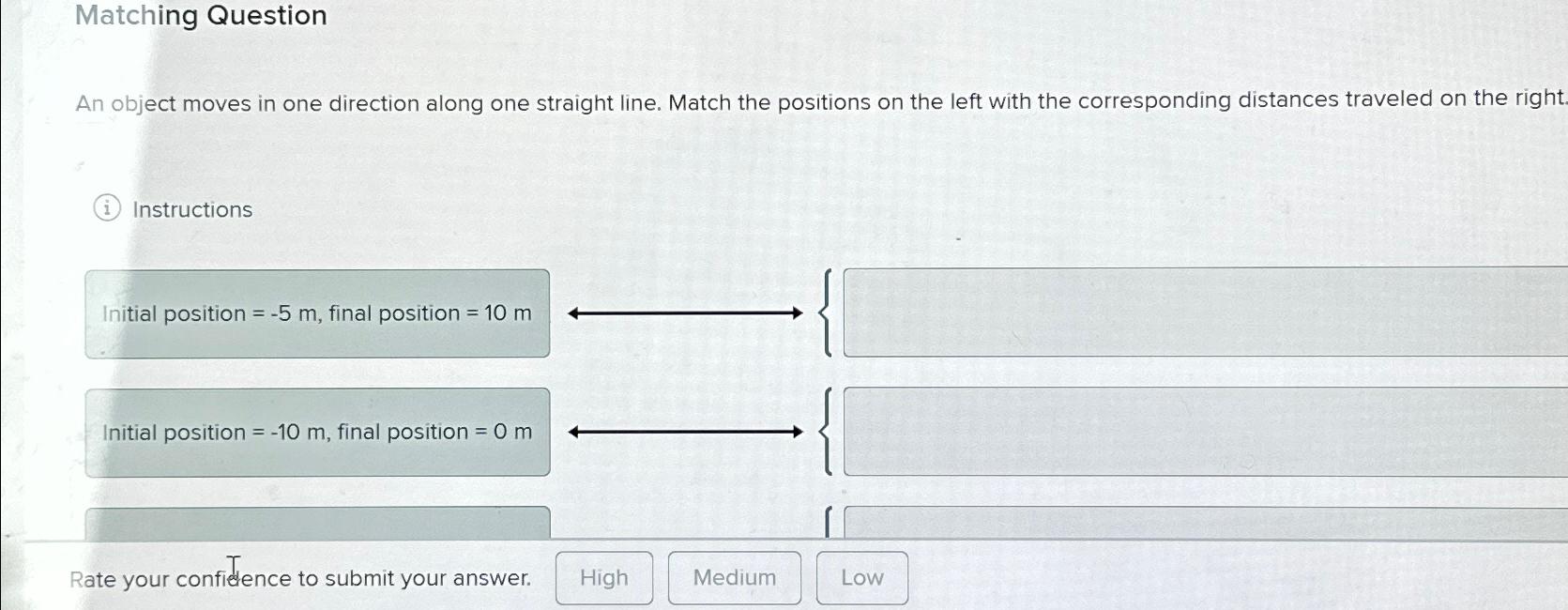Image resolution: width=1568 pixels, height=610 pixels.
Task: Click the Matching Question heading
Action: (x=201, y=15)
